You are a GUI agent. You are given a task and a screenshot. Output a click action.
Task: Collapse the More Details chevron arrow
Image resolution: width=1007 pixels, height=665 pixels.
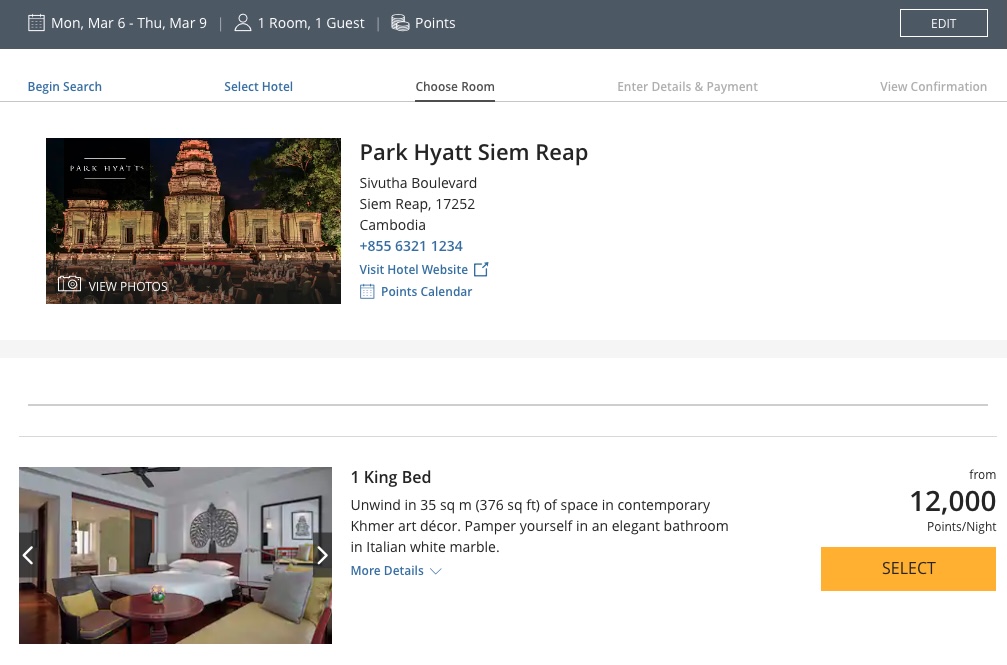point(435,571)
